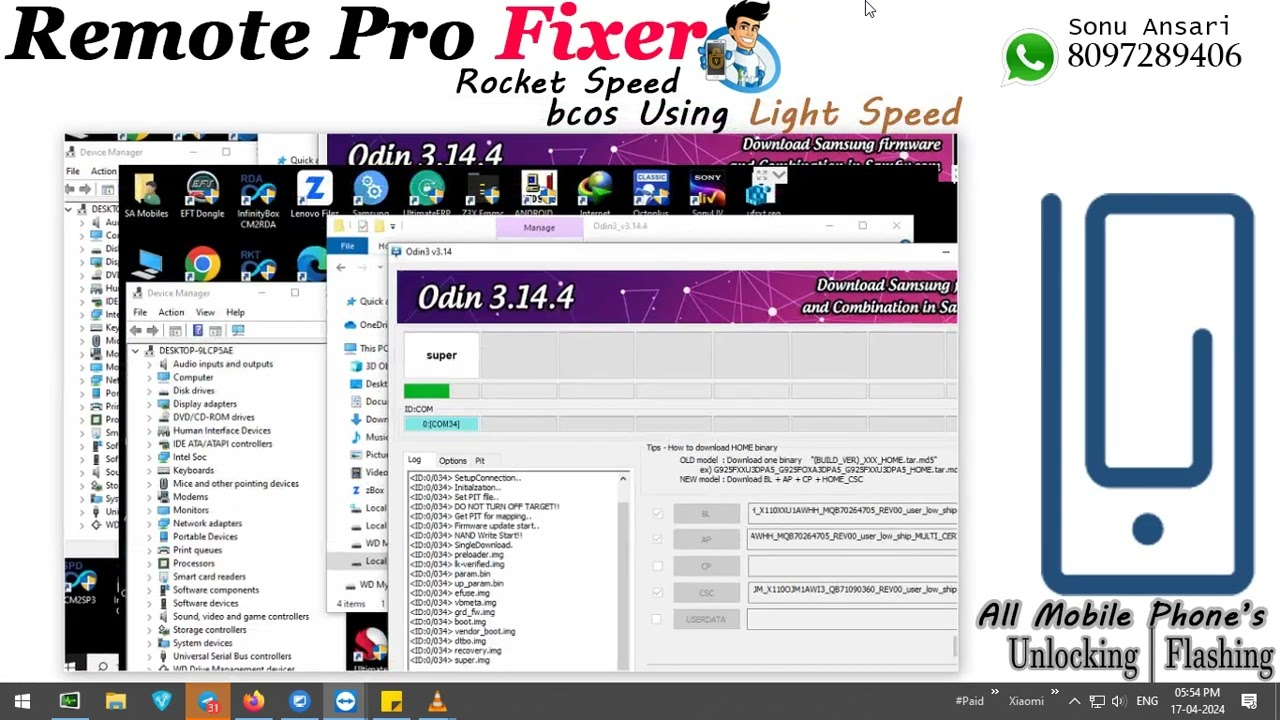Image resolution: width=1280 pixels, height=720 pixels.
Task: Open Sticky Notes from the taskbar
Action: [391, 701]
